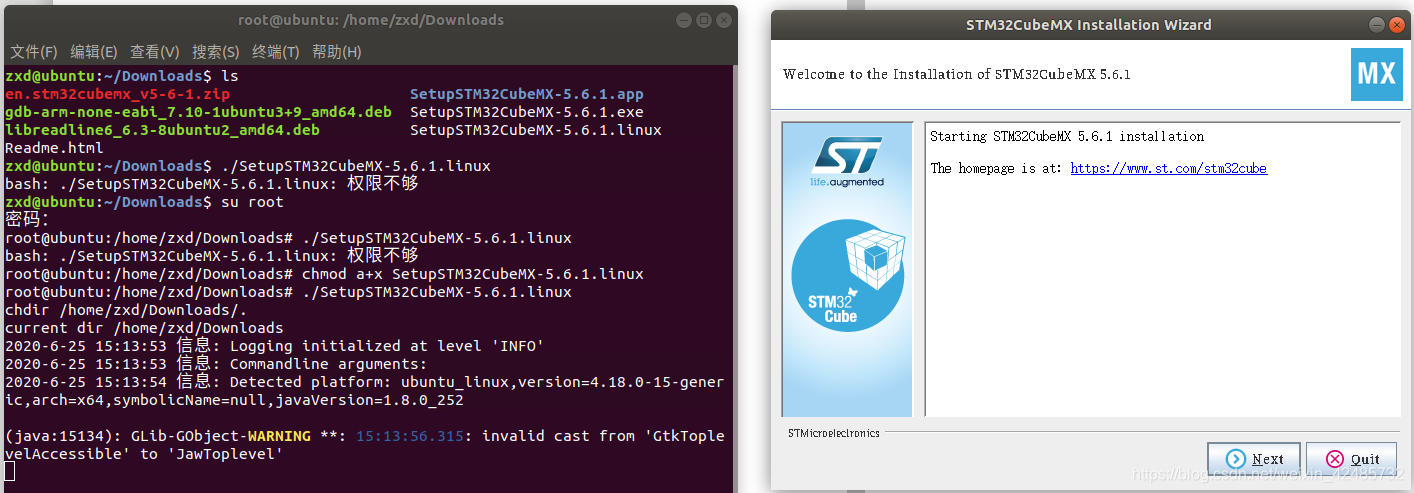This screenshot has height=493, width=1414.
Task: Click 'Starting STM32CubeMX 5.6.1 installation' text
Action: pos(1067,136)
